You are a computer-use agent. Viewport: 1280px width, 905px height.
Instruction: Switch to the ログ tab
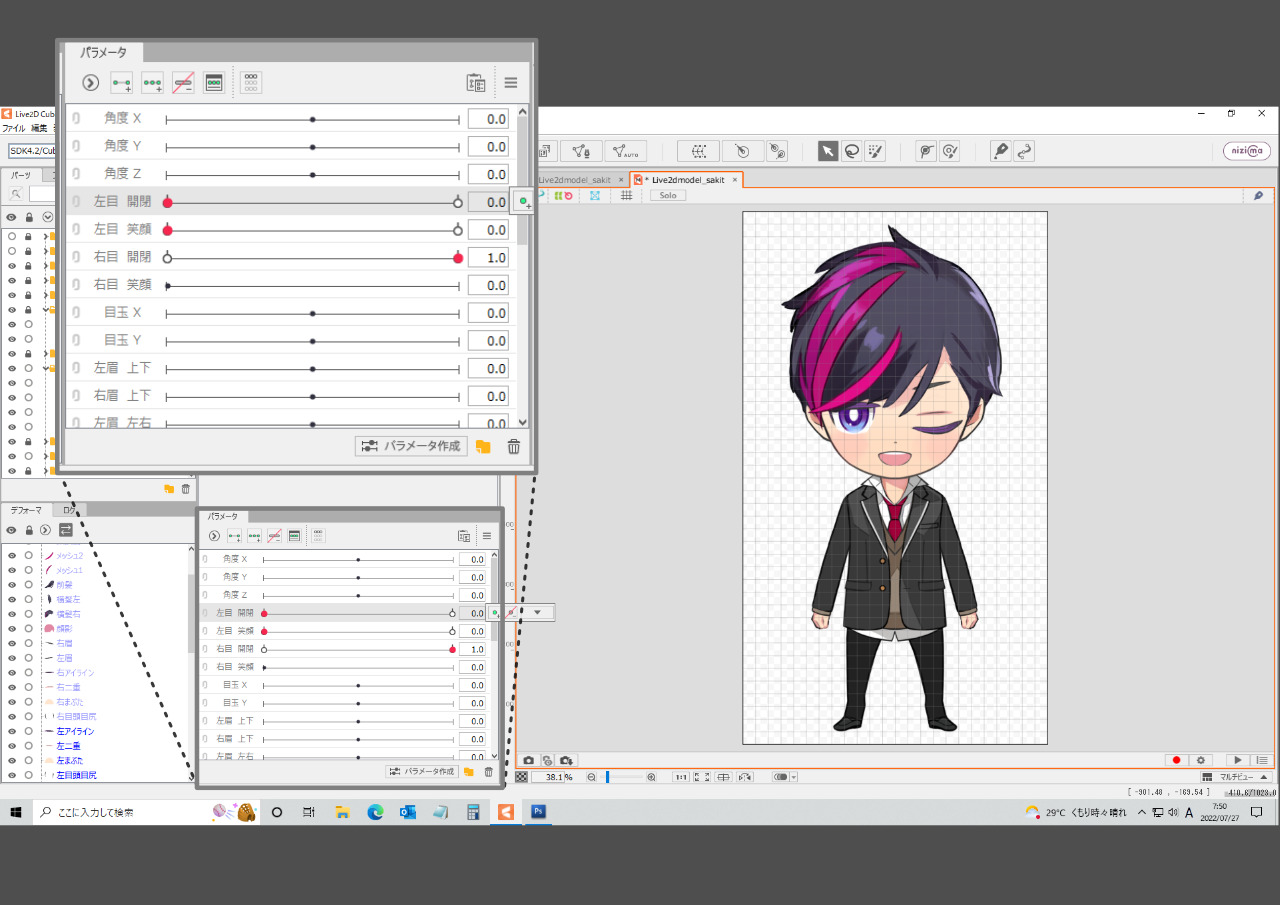(70, 510)
